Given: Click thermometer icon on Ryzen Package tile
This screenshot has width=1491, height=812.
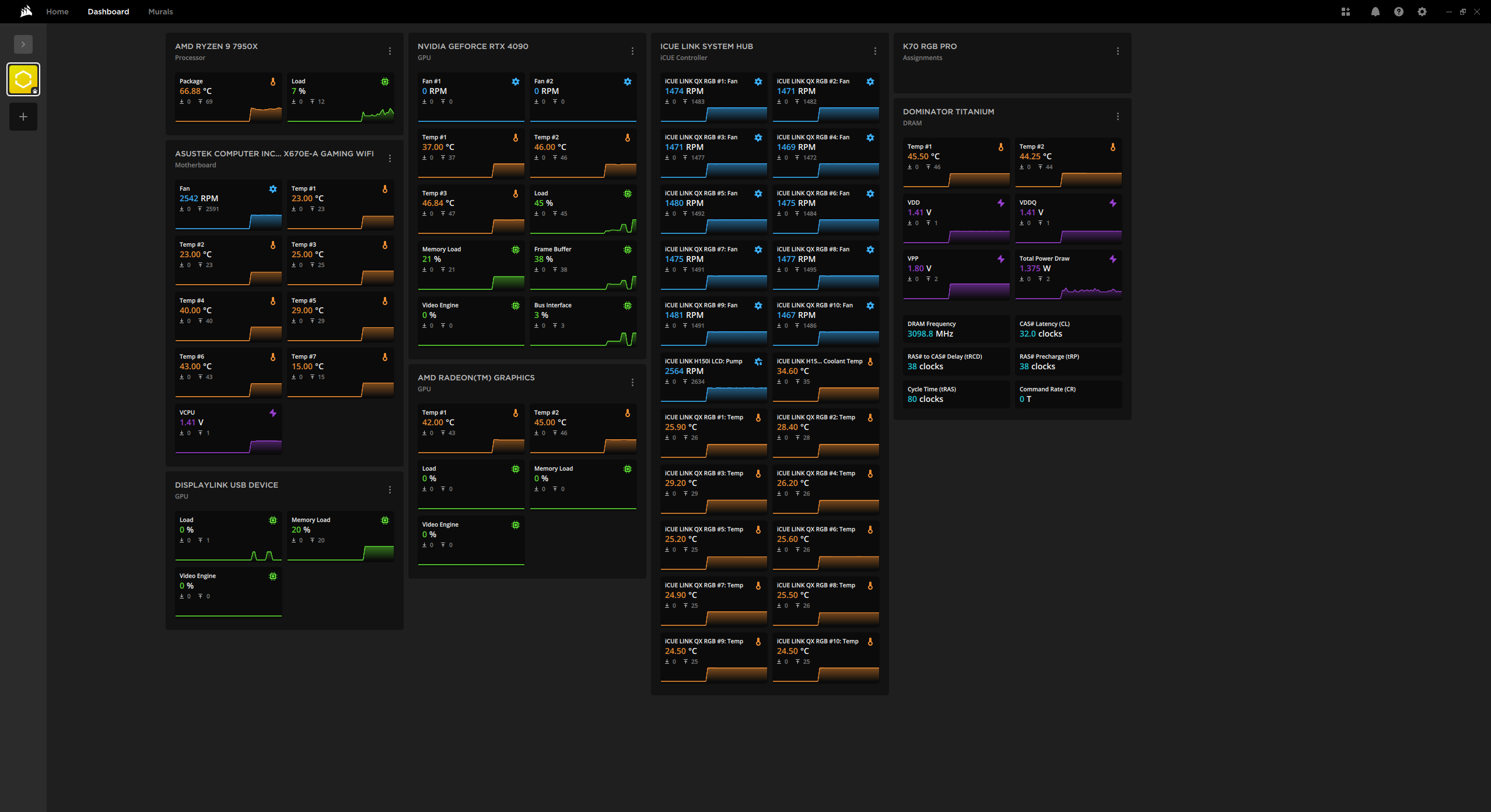Looking at the screenshot, I should coord(272,82).
